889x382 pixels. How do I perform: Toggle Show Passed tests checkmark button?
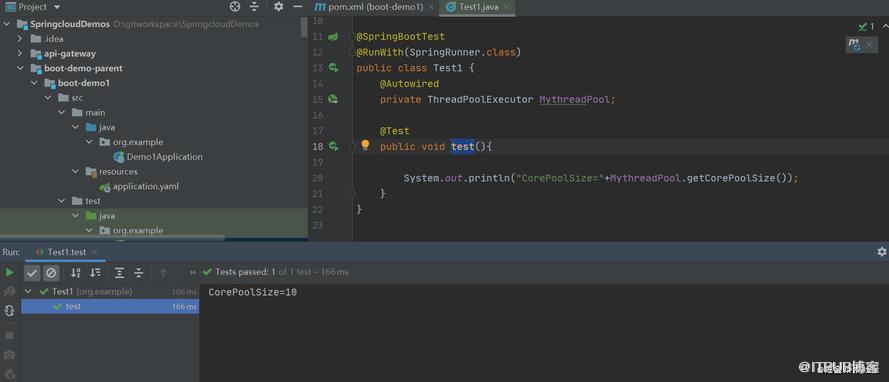click(32, 273)
